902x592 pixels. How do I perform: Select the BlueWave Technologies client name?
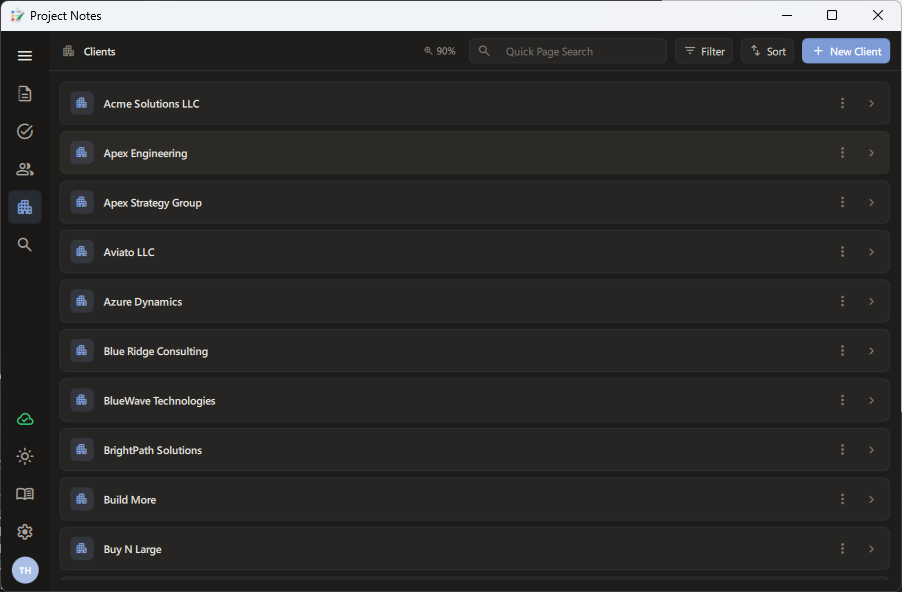[x=159, y=401]
